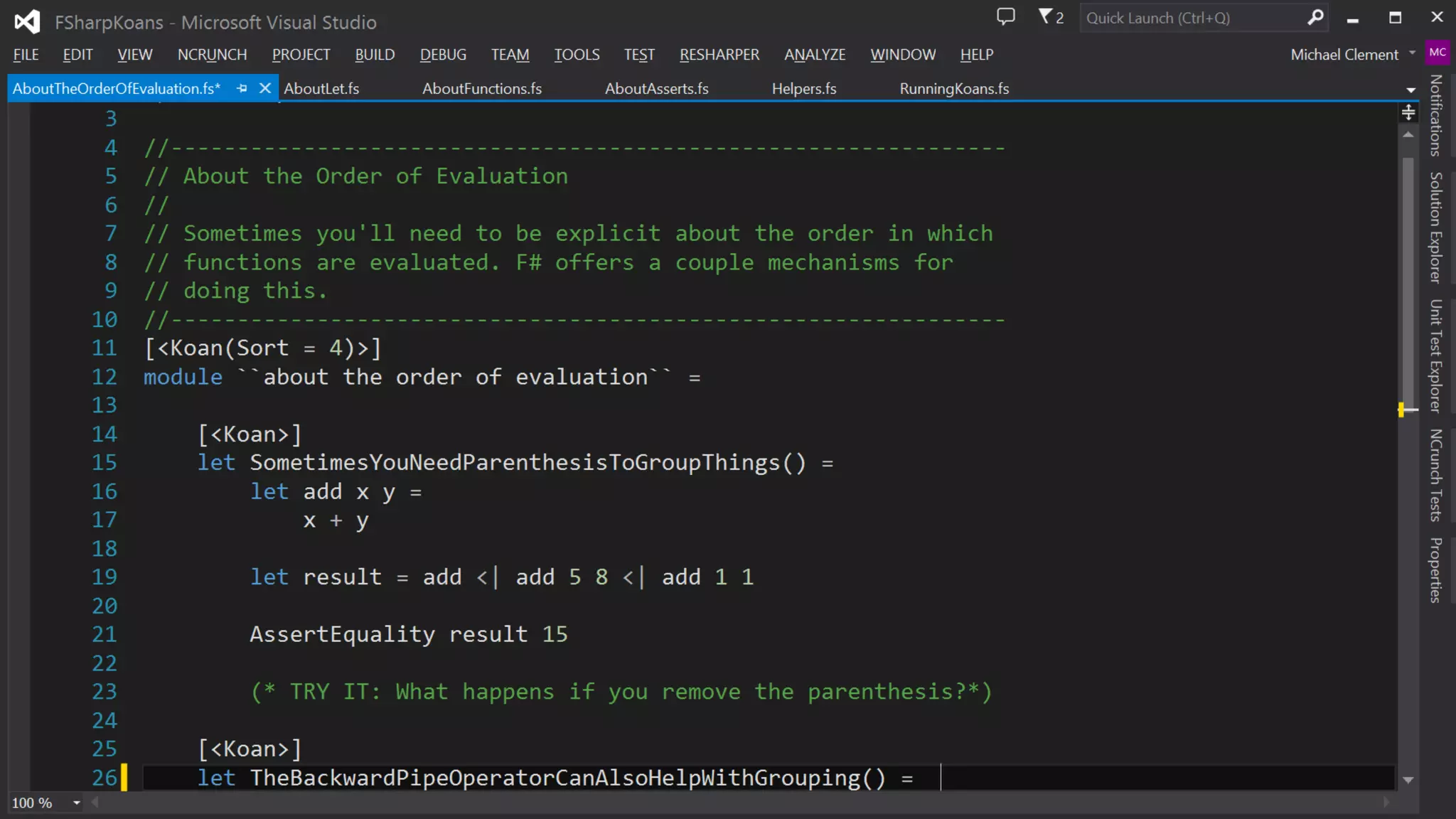Click the vertical scrollbar thumb
The height and width of the screenshot is (819, 1456).
coord(1408,284)
